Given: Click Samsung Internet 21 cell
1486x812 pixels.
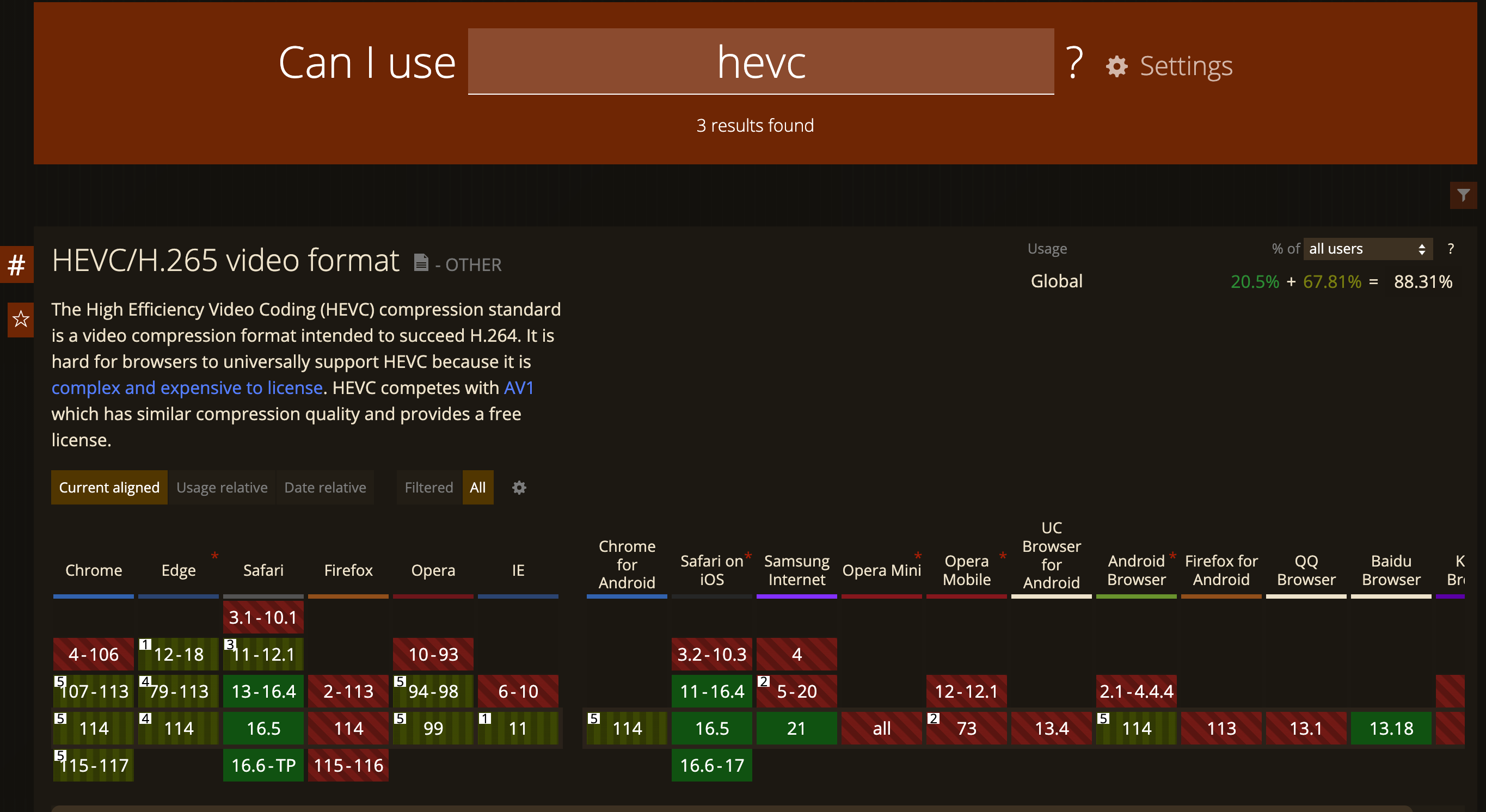Looking at the screenshot, I should pos(797,728).
